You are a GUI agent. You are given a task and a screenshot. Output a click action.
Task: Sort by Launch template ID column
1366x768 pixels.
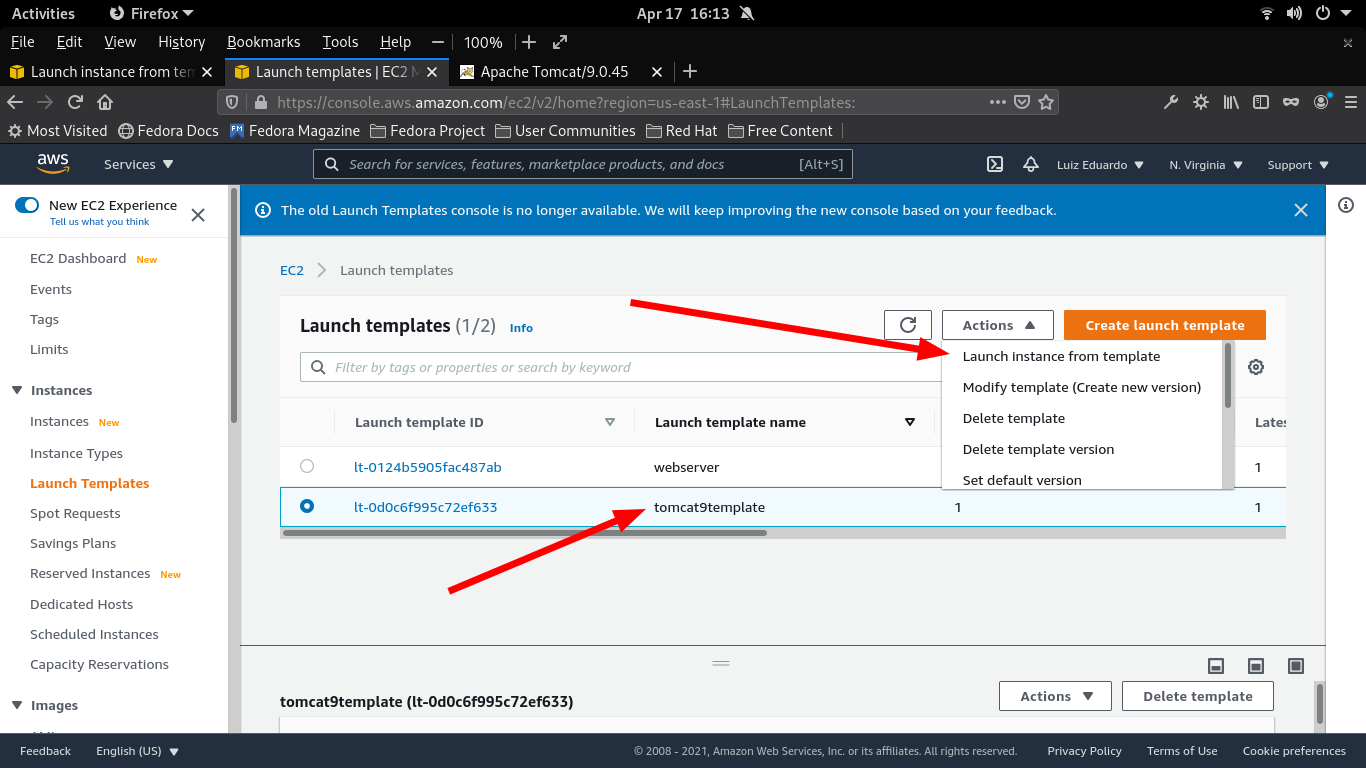point(610,422)
